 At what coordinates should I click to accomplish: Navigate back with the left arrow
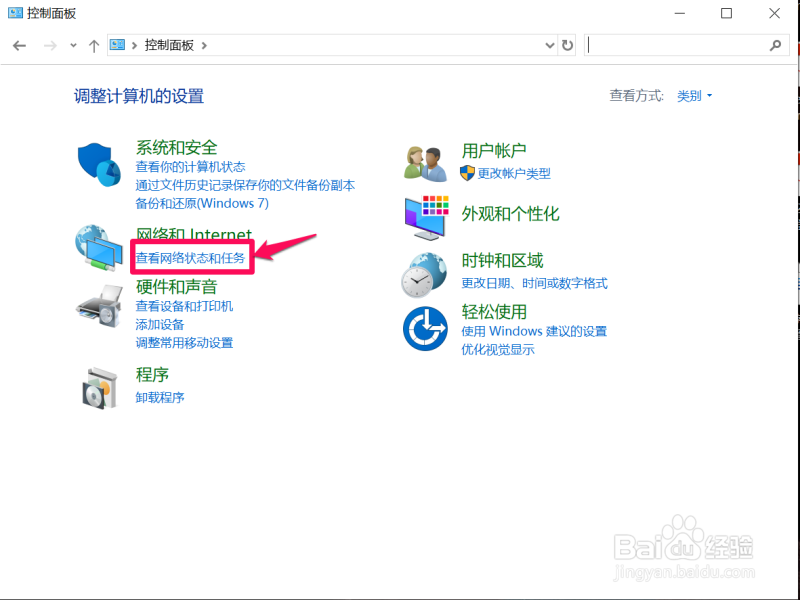pyautogui.click(x=18, y=45)
